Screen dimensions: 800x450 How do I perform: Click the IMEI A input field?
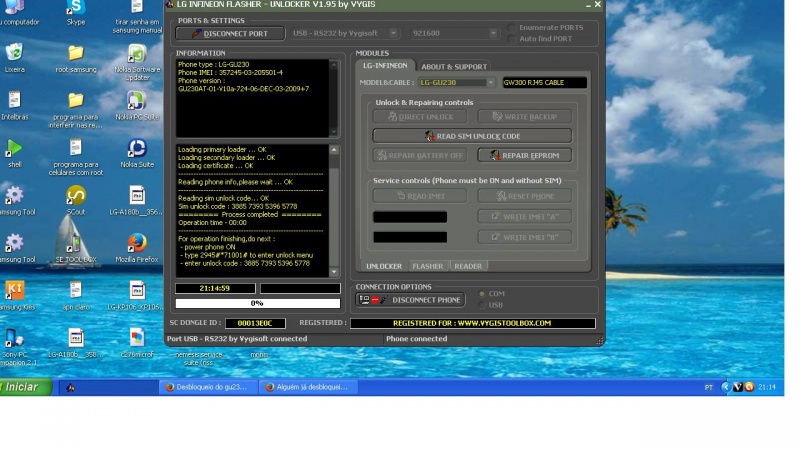pos(410,217)
